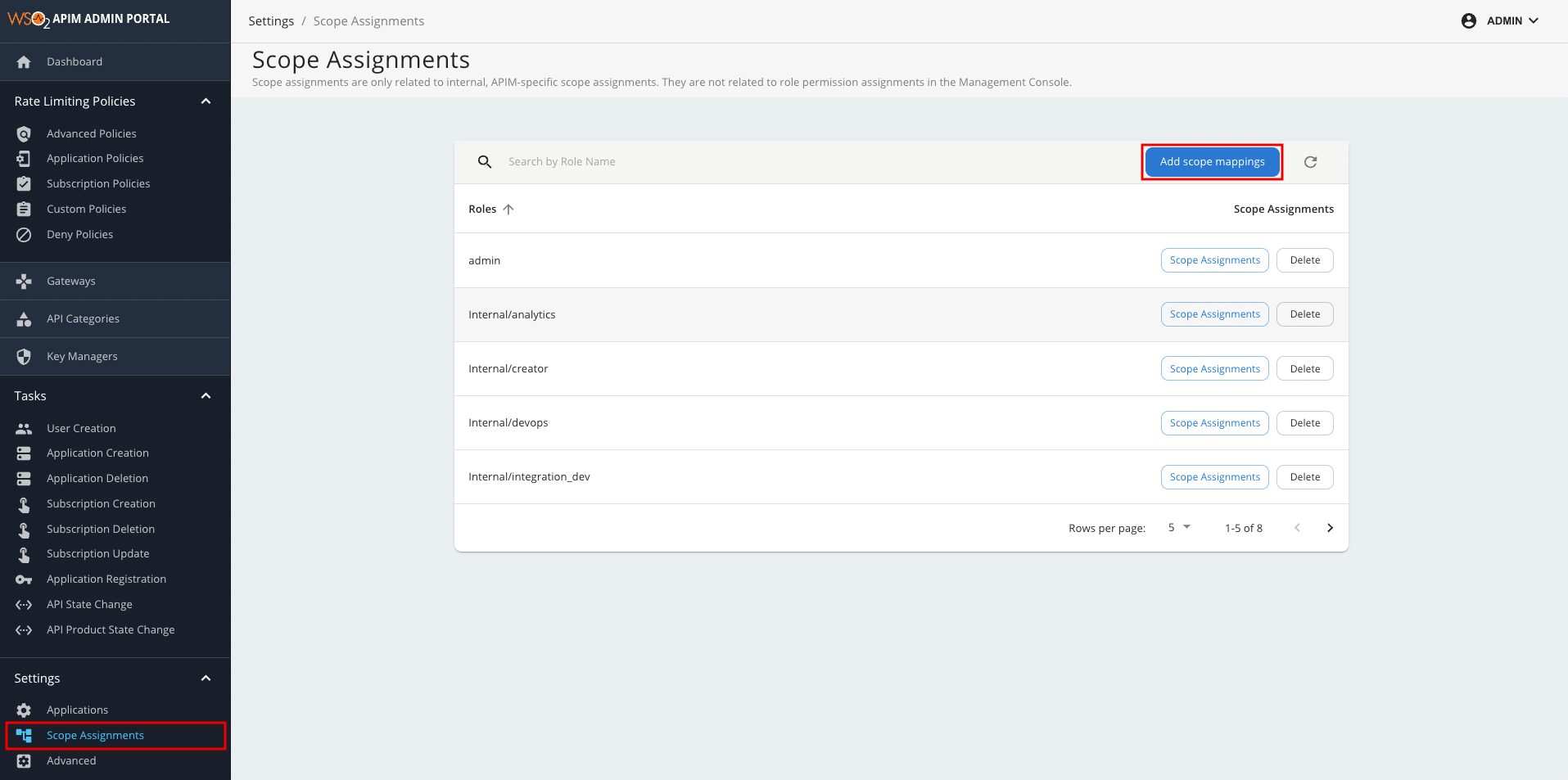Image resolution: width=1568 pixels, height=780 pixels.
Task: Click the search magnifier icon above the table
Action: [x=485, y=161]
